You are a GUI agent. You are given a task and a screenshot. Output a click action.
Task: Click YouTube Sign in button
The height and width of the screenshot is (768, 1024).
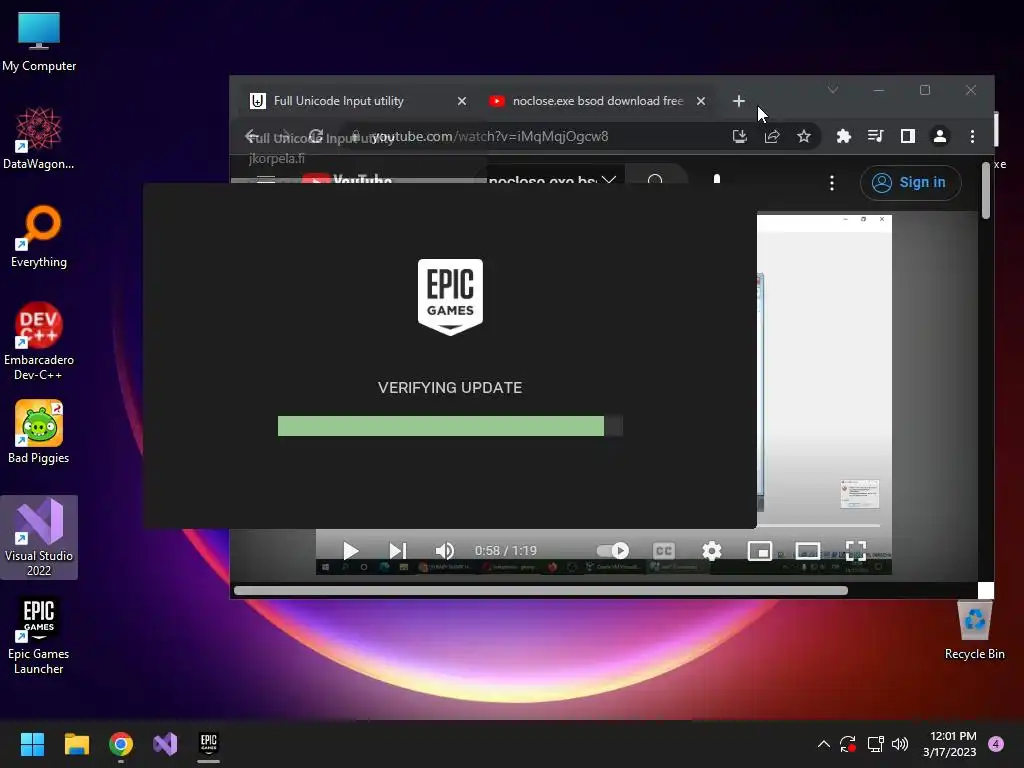pos(910,182)
